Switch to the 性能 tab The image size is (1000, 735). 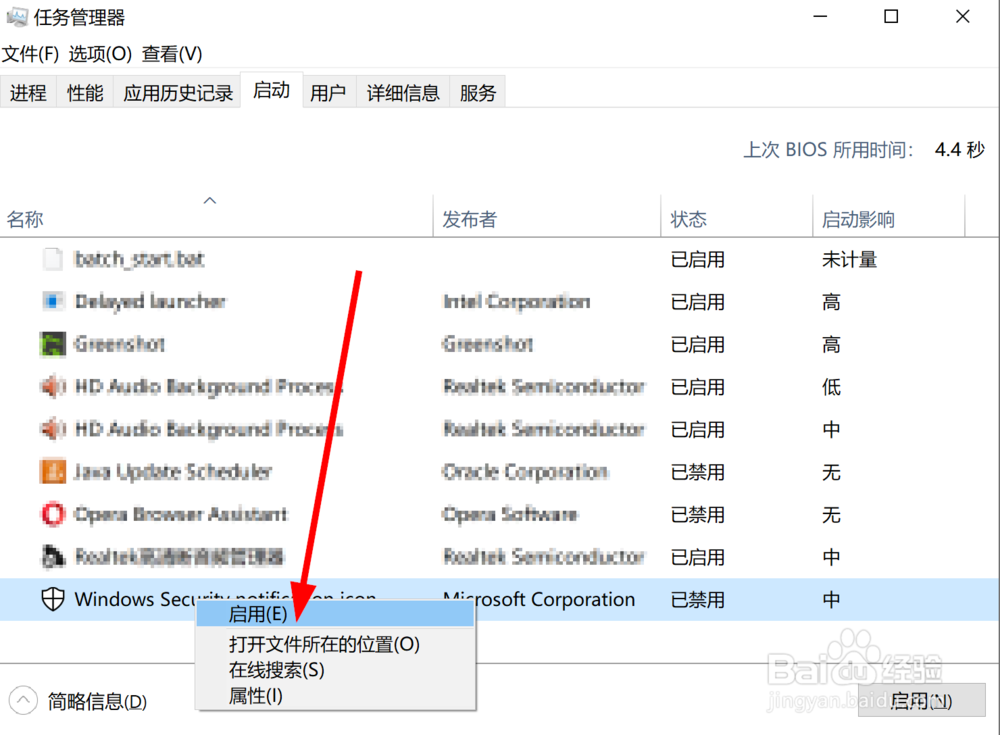85,93
